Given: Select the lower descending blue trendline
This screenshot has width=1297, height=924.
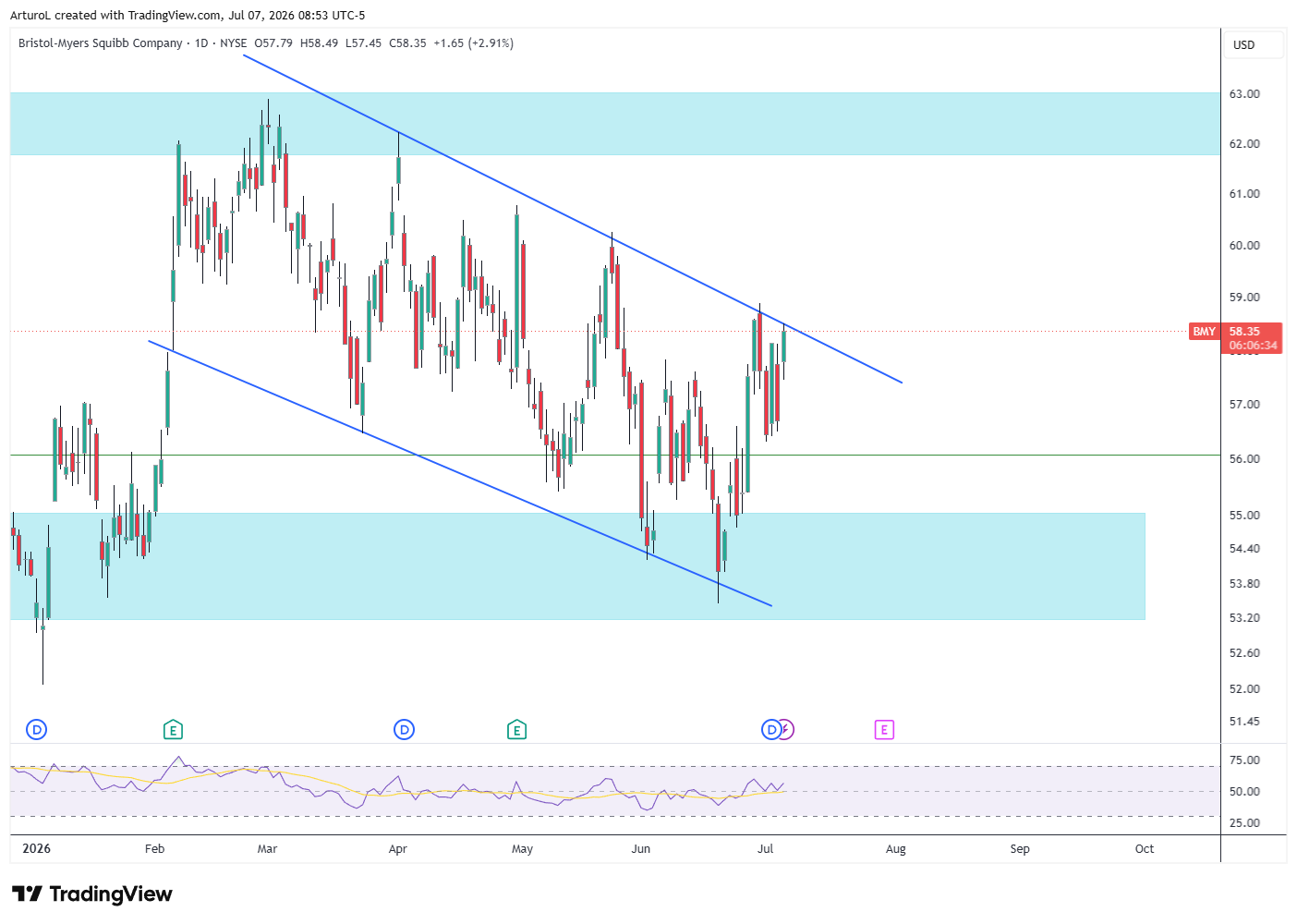Looking at the screenshot, I should [460, 474].
